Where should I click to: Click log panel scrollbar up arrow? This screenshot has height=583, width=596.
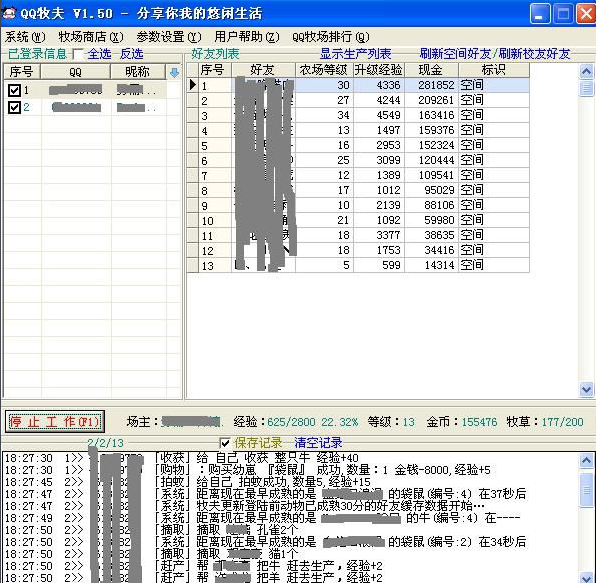[x=586, y=460]
